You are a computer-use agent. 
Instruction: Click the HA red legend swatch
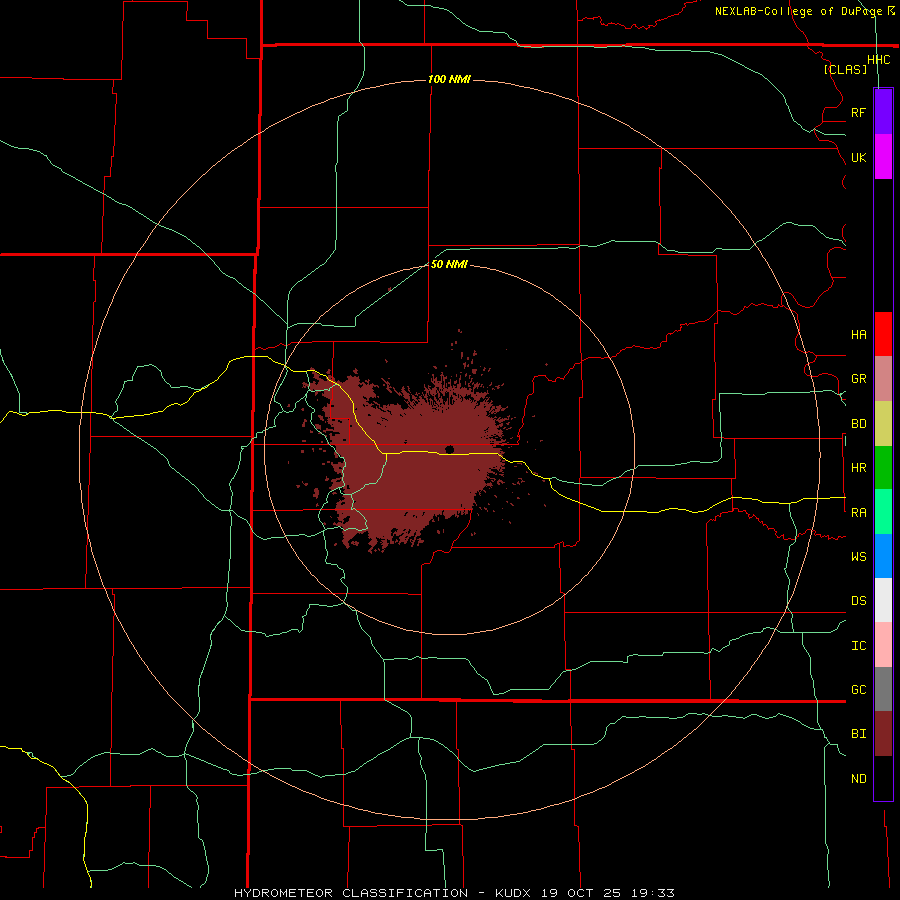[883, 334]
